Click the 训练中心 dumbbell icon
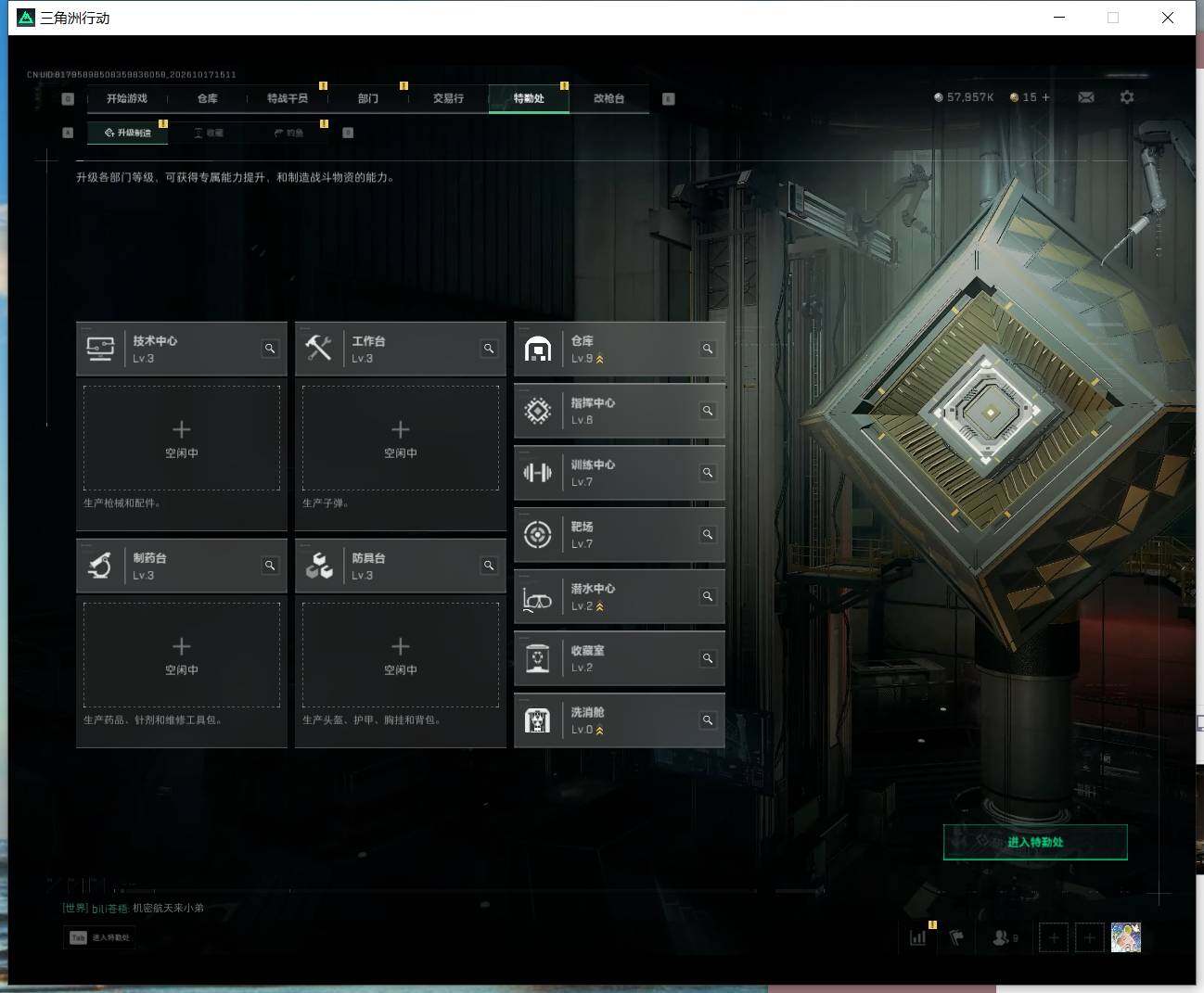Screen dimensions: 1204x993 538,473
